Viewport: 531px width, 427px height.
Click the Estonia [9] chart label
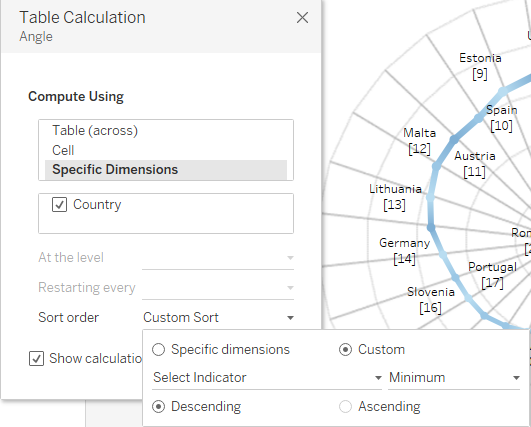click(480, 66)
